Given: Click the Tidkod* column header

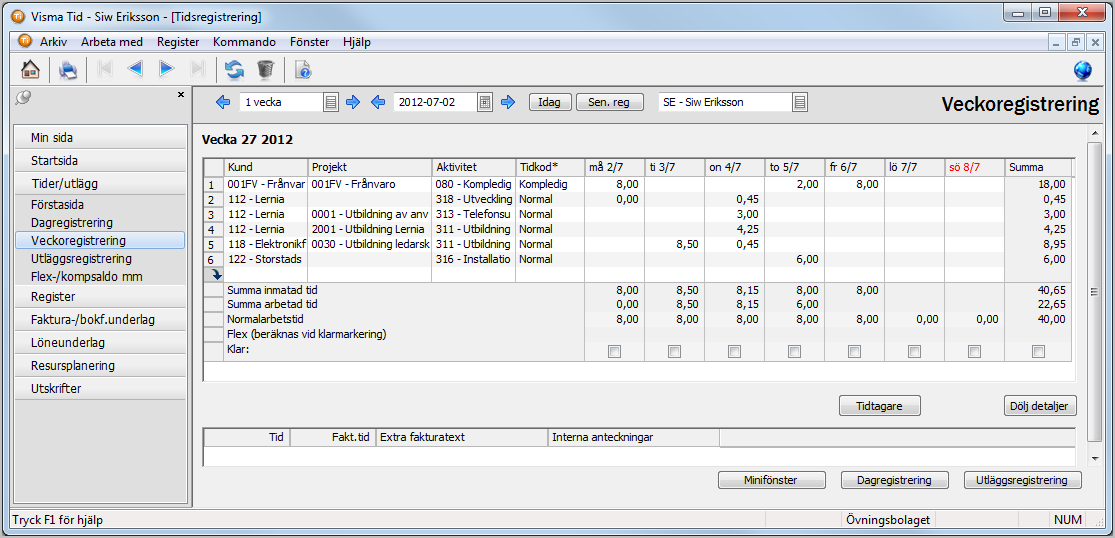Looking at the screenshot, I should [550, 167].
